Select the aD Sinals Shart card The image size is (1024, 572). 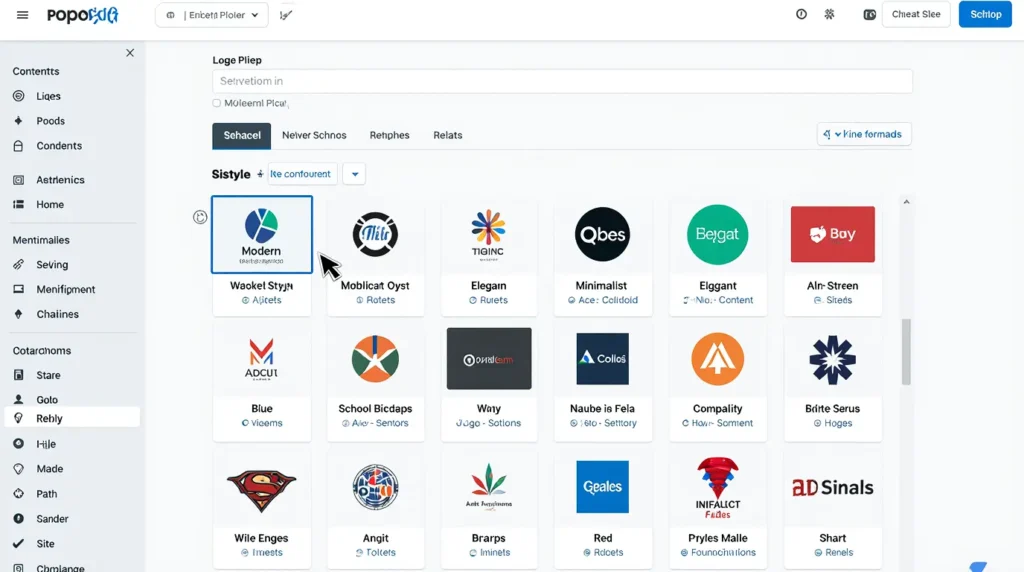tap(833, 508)
